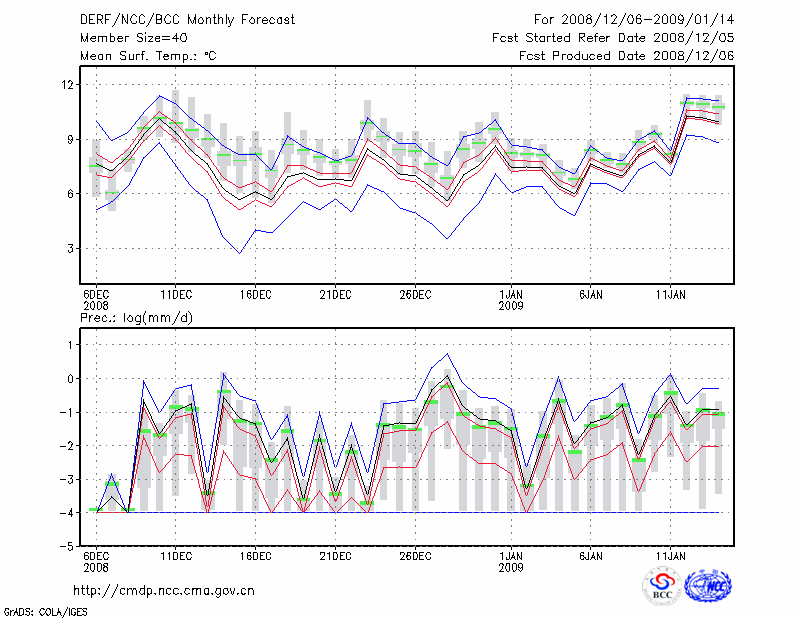The height and width of the screenshot is (618, 800).
Task: Click the Fcst Produced Date line
Action: click(626, 56)
